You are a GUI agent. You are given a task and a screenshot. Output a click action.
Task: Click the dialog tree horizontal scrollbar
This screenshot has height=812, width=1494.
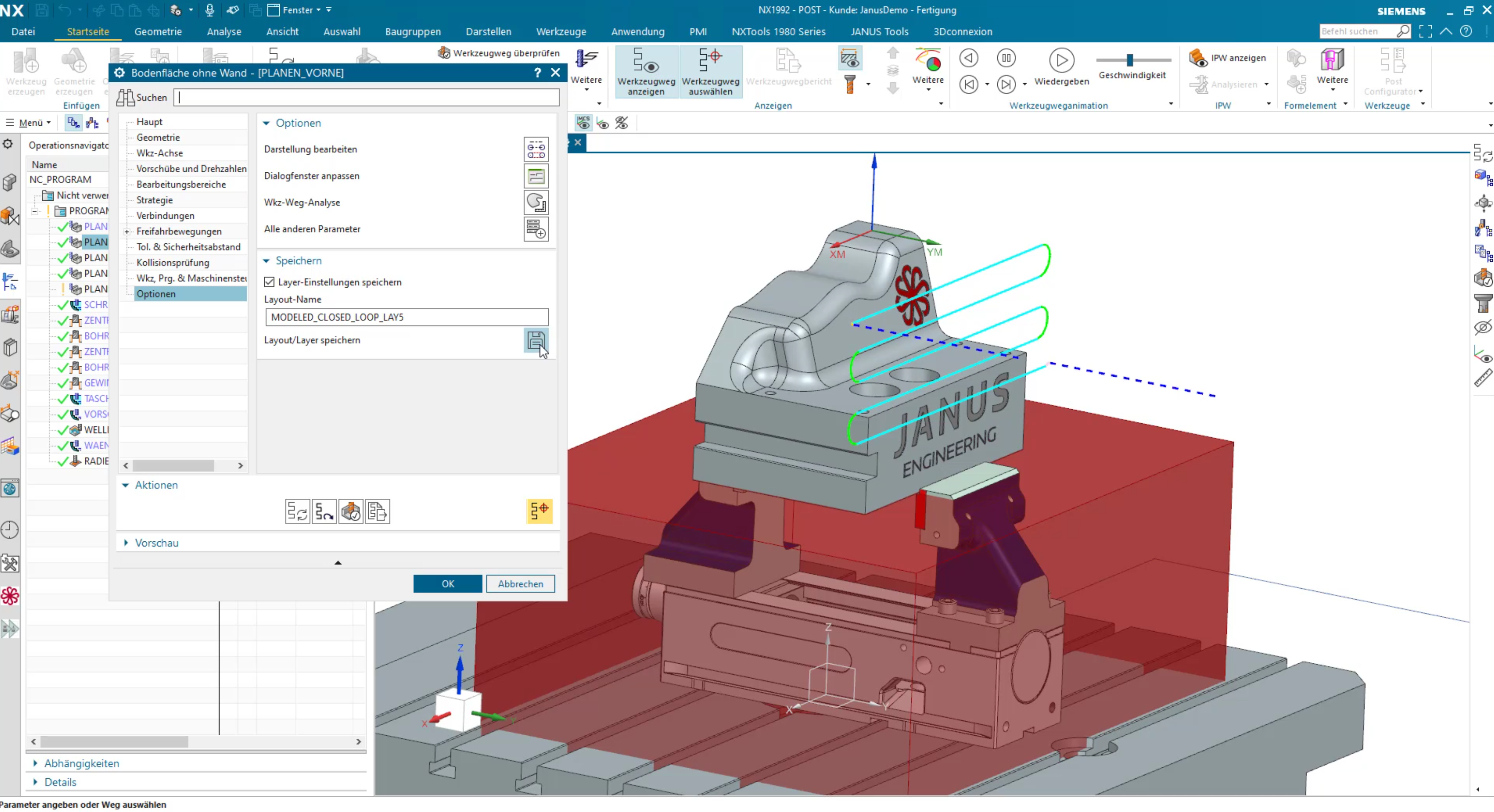174,466
